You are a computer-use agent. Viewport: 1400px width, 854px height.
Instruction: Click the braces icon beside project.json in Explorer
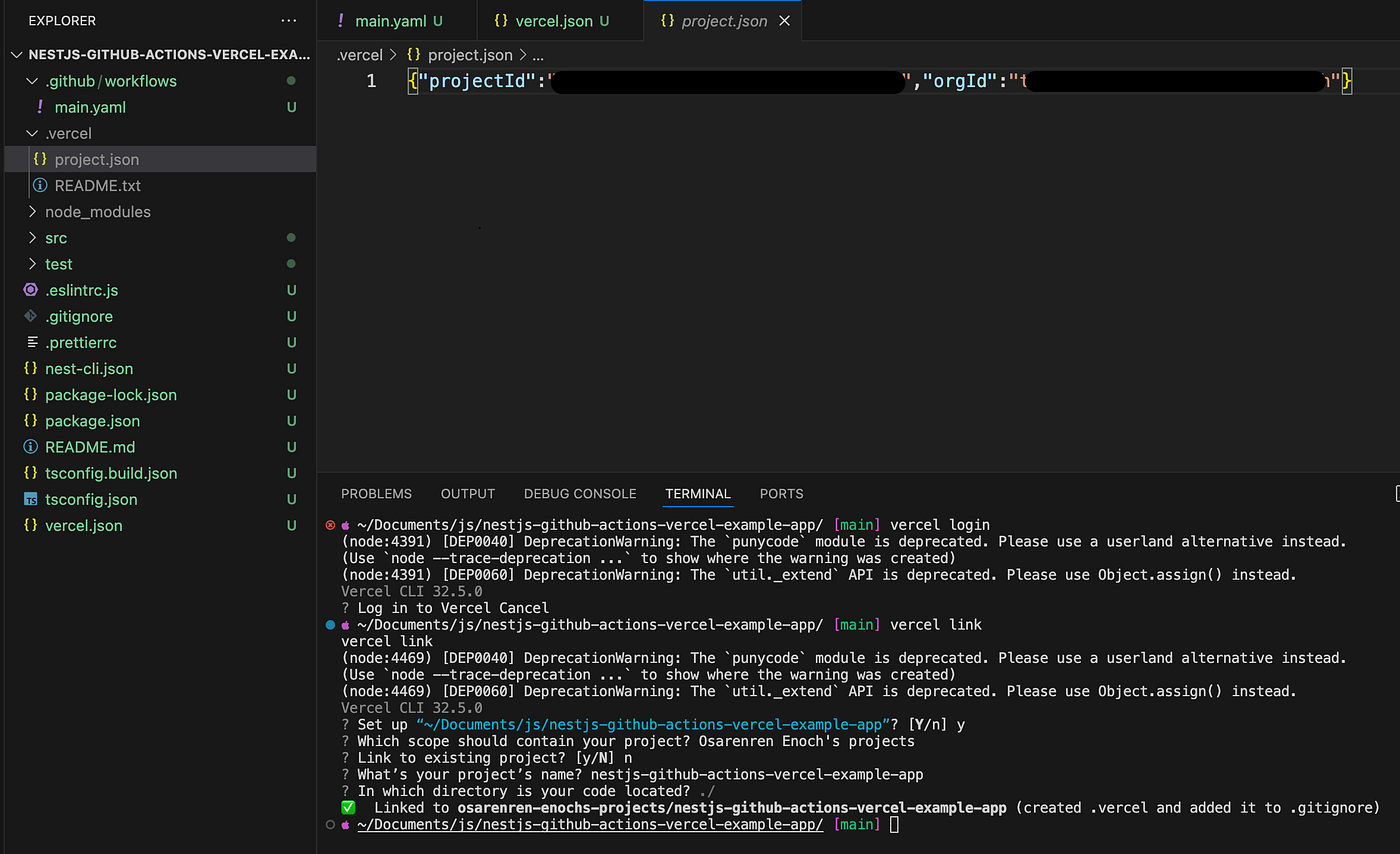(40, 159)
